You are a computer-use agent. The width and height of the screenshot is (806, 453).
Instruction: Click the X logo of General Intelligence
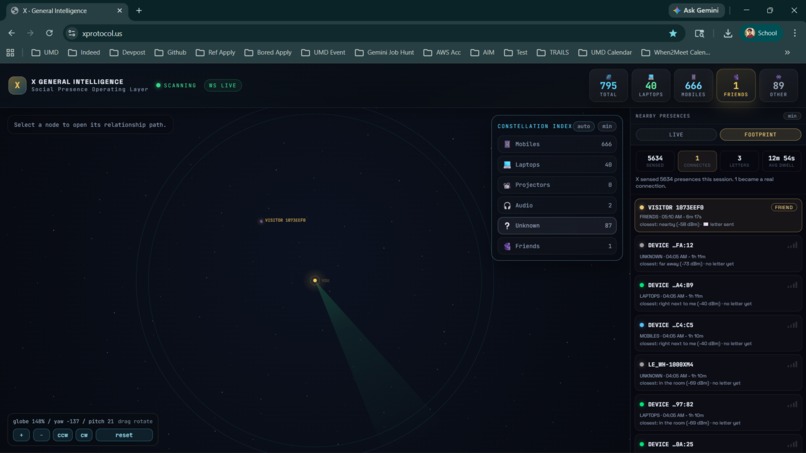pos(17,85)
